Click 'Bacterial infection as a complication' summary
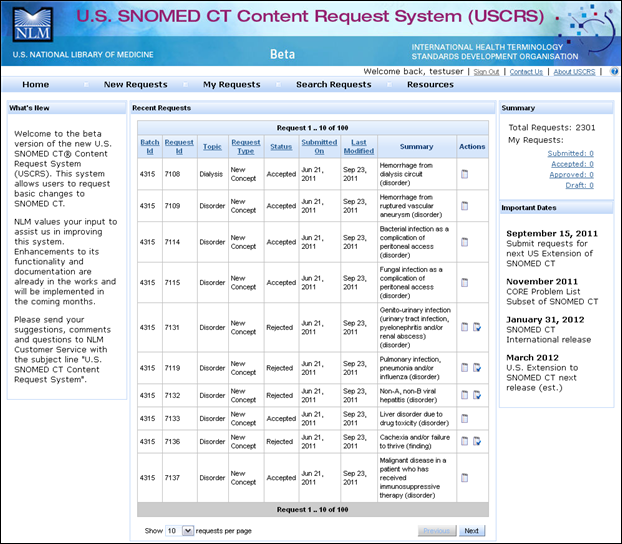The height and width of the screenshot is (544, 622). click(414, 242)
